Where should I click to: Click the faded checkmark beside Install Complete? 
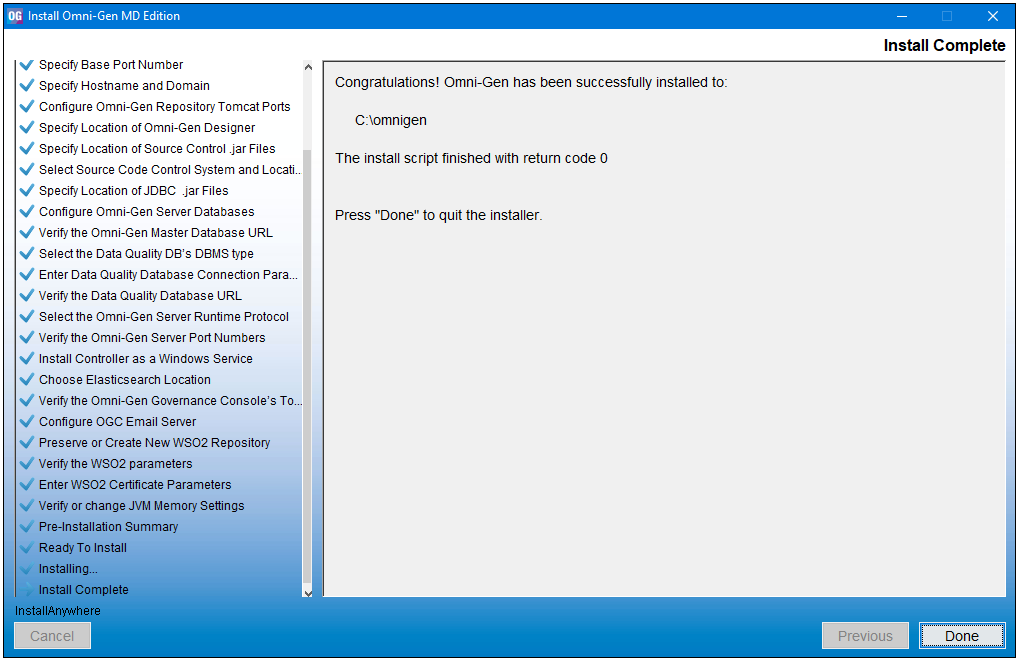26,589
